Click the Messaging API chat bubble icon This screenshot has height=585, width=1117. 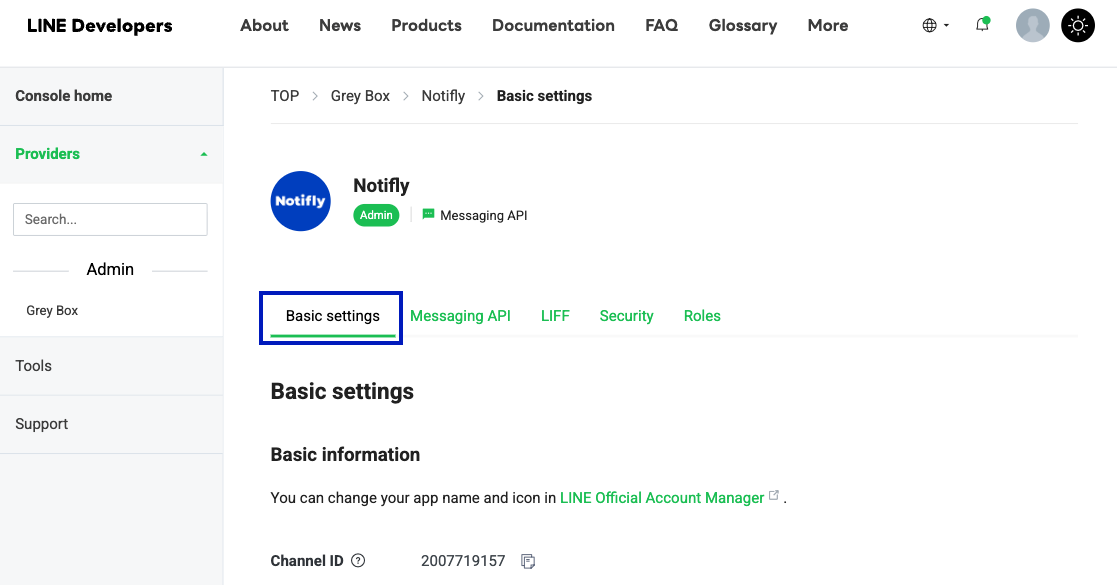[428, 214]
